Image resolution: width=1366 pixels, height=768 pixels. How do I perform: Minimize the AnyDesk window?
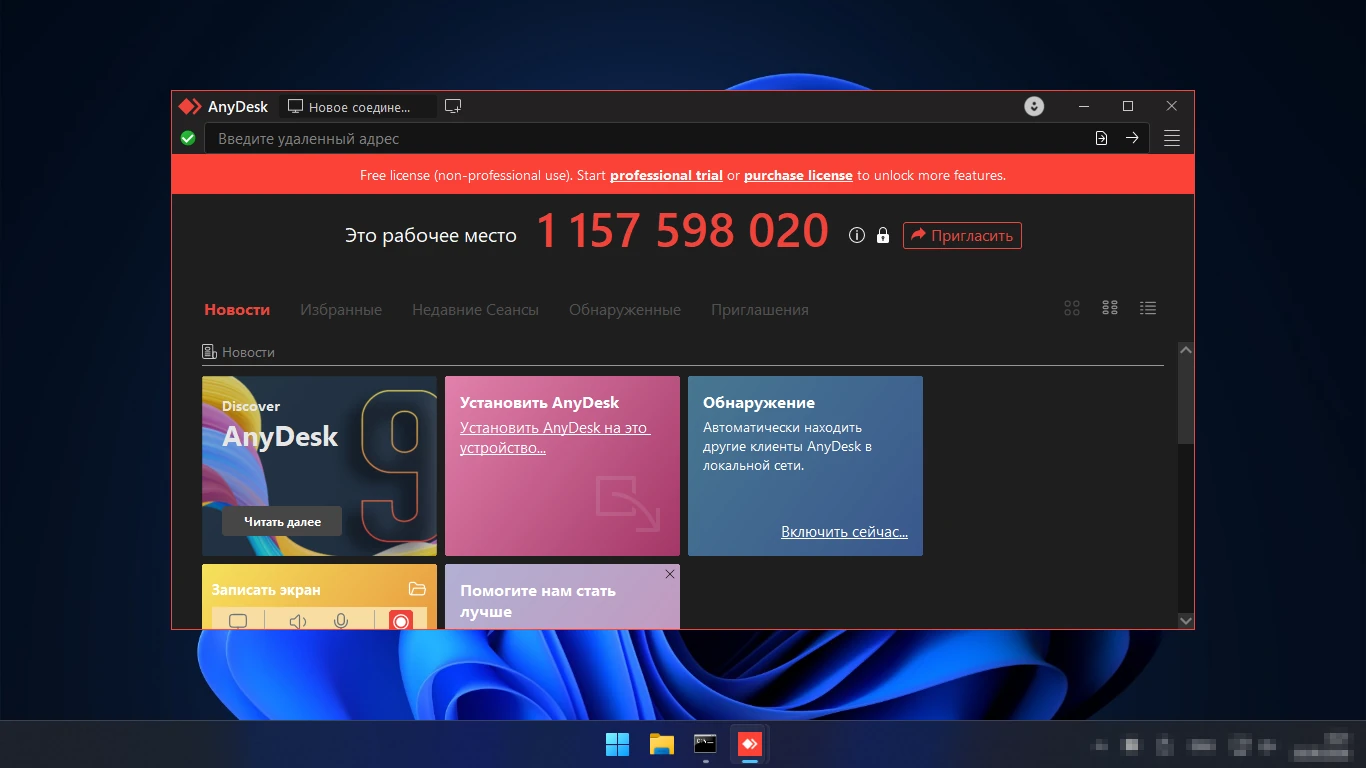[1084, 106]
